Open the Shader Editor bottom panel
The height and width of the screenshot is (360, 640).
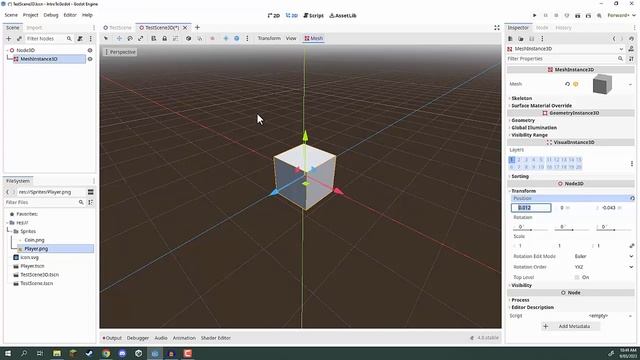[x=216, y=338]
